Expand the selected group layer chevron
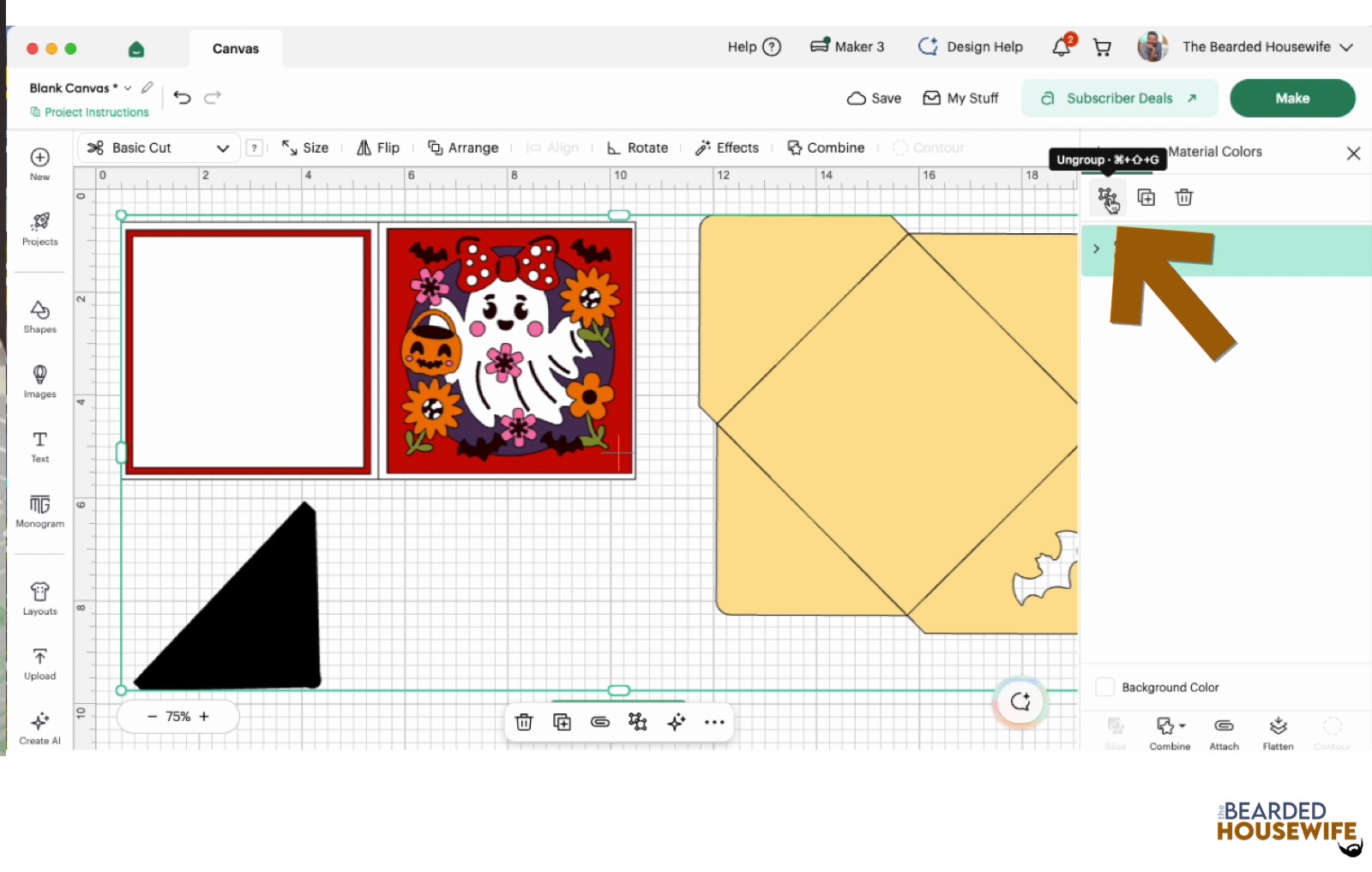The image size is (1372, 872). [x=1096, y=249]
